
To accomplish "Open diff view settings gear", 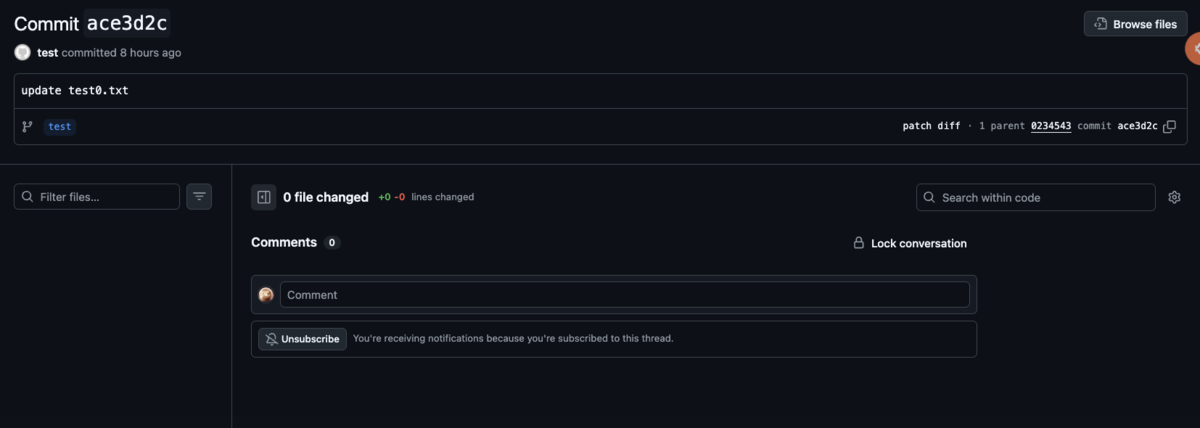I will tap(1174, 198).
